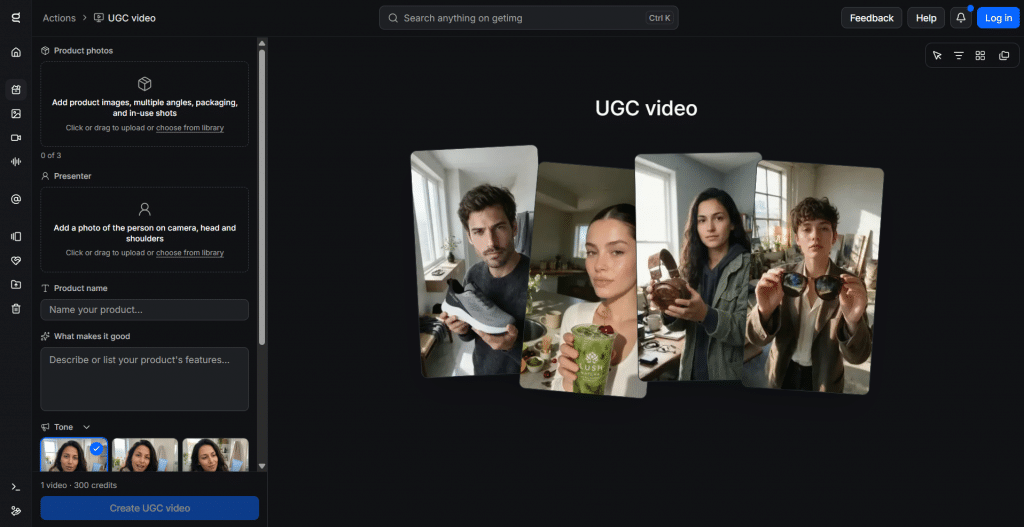This screenshot has height=527, width=1024.
Task: Click the product photos upload drop zone text
Action: [x=144, y=108]
